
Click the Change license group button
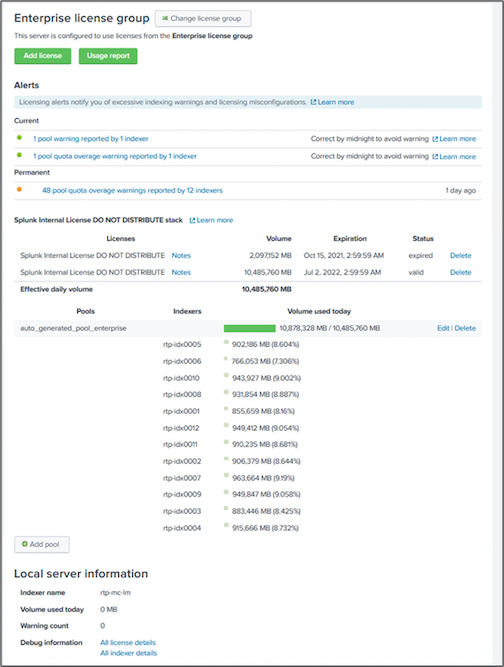pyautogui.click(x=203, y=19)
